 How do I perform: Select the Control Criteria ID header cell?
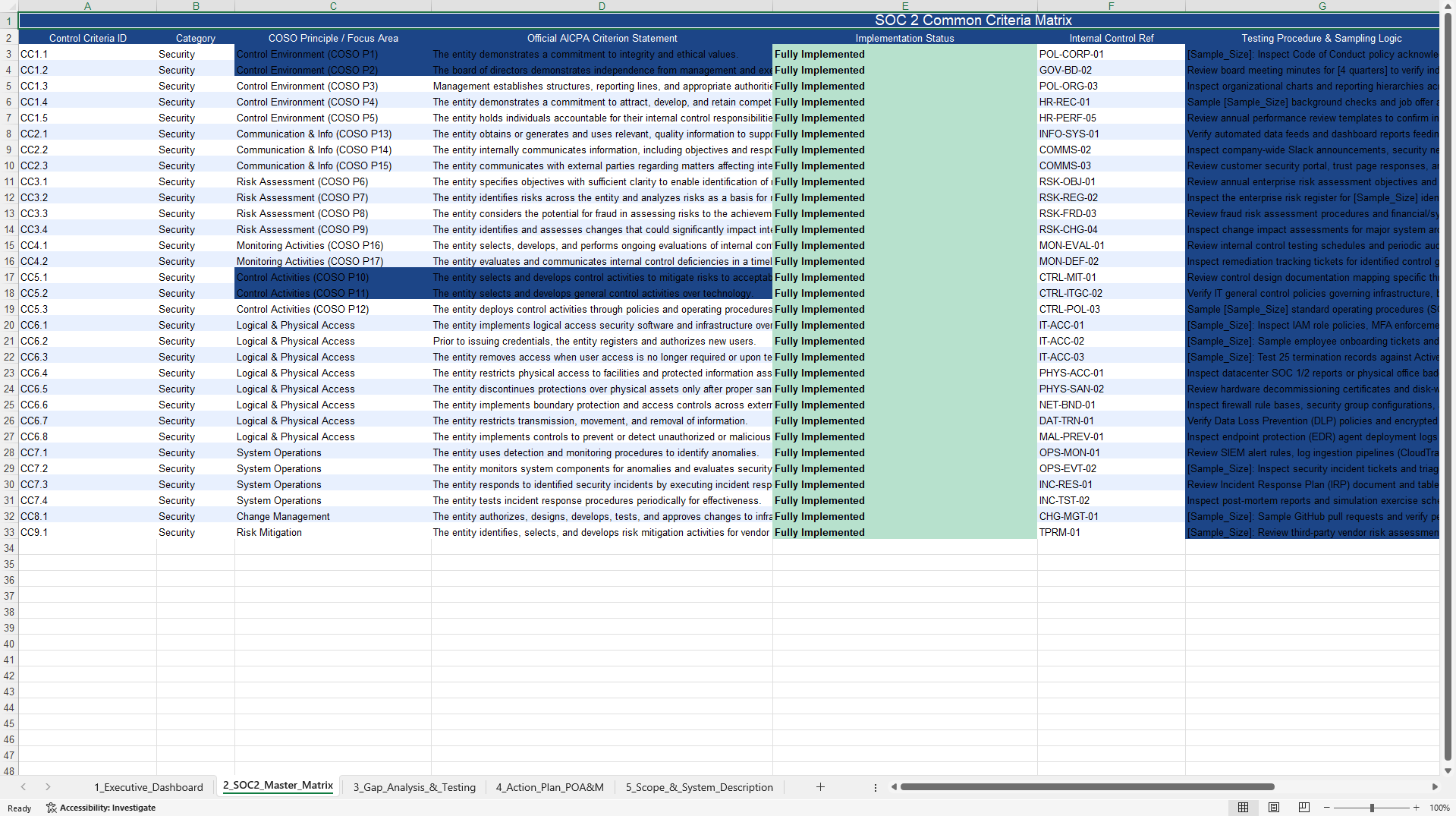coord(88,38)
